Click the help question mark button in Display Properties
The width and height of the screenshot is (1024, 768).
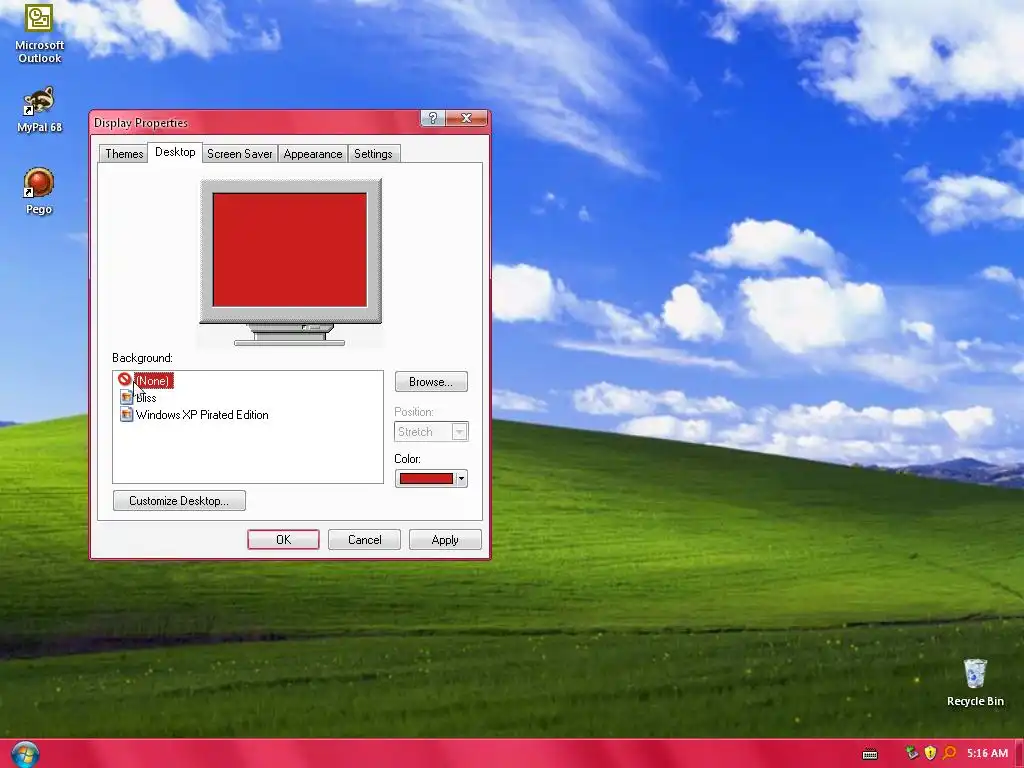coord(432,118)
